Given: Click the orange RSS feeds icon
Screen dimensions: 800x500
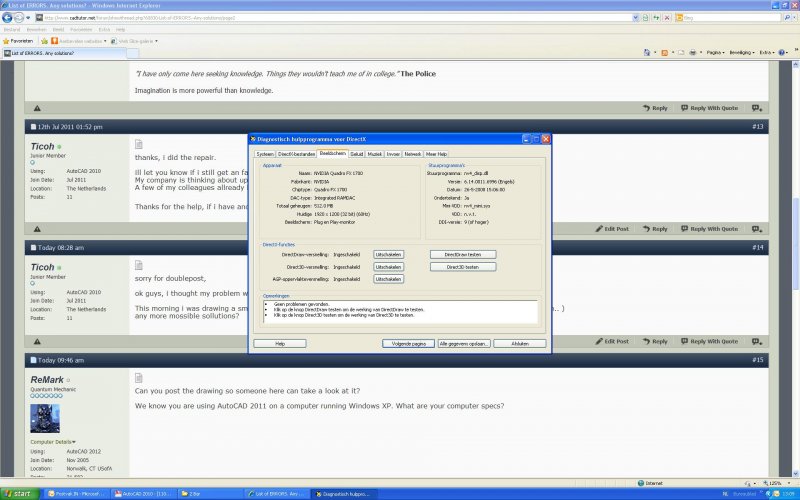Looking at the screenshot, I should pos(664,53).
